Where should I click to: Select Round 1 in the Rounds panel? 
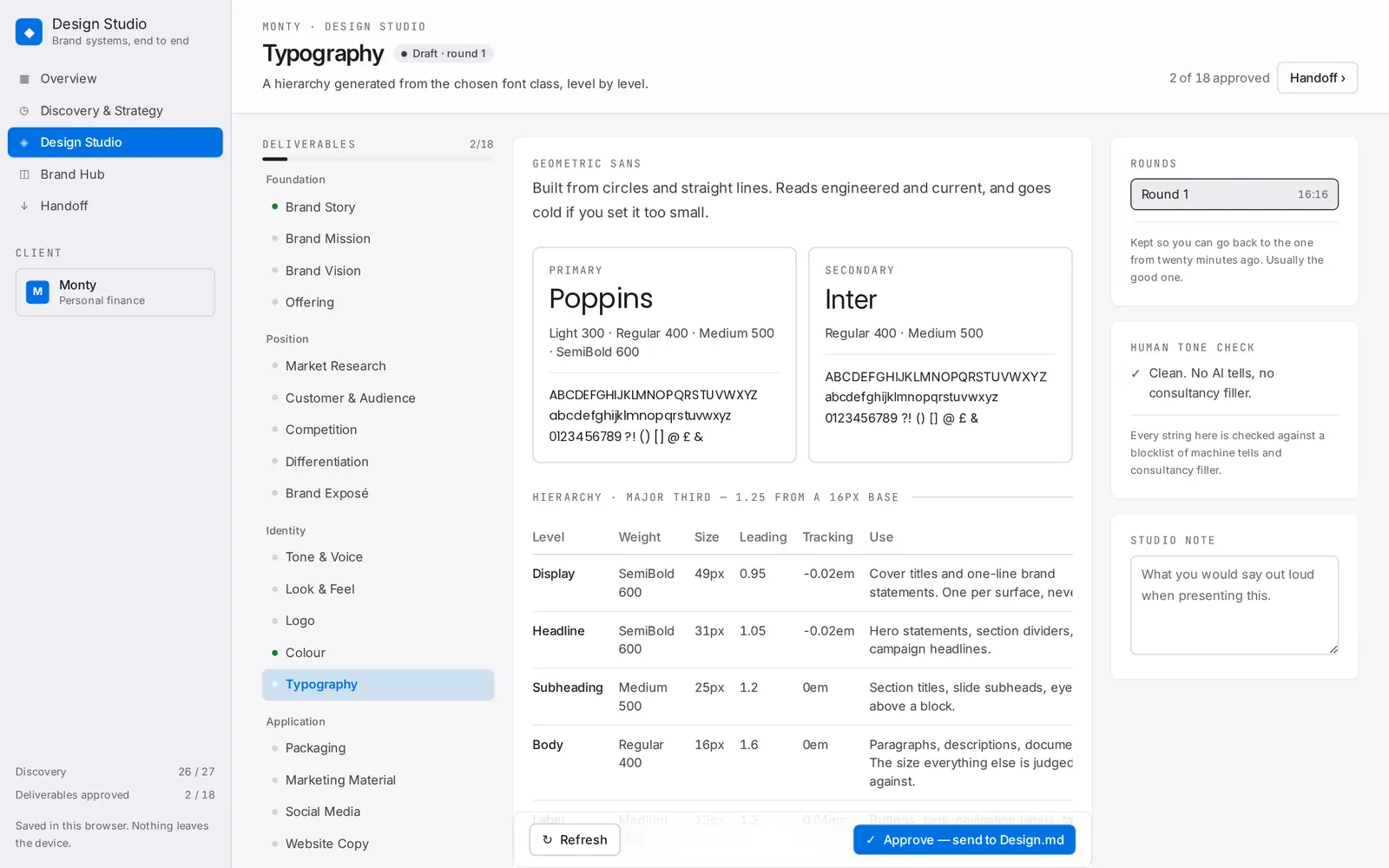pos(1234,194)
